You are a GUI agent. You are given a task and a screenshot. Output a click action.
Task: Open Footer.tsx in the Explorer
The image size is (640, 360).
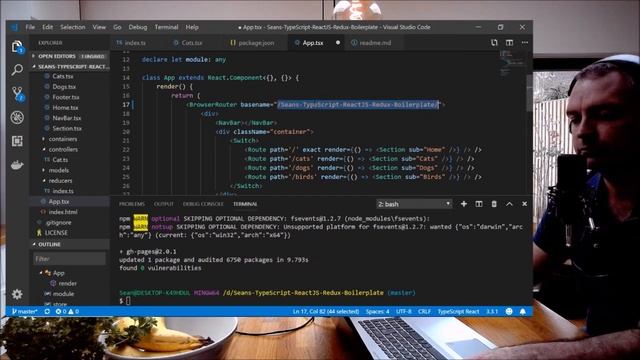65,97
